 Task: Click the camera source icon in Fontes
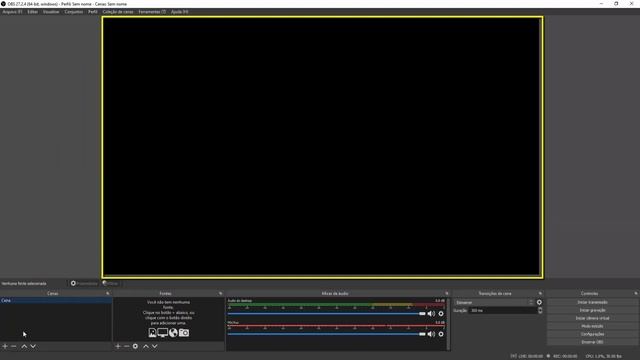pyautogui.click(x=184, y=333)
